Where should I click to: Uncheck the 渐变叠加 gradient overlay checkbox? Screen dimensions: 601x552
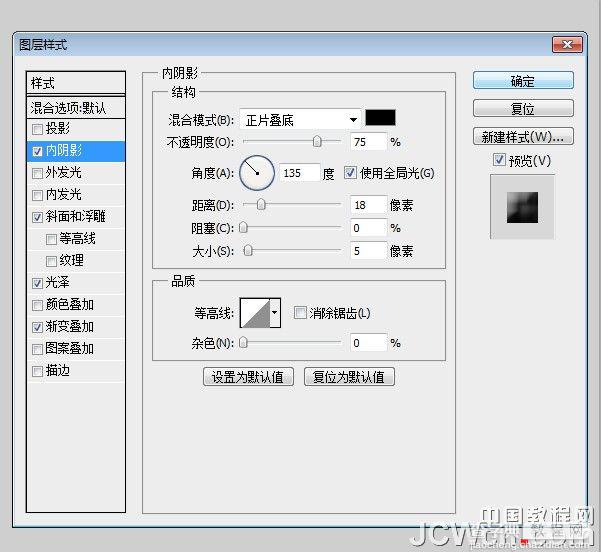pyautogui.click(x=37, y=327)
